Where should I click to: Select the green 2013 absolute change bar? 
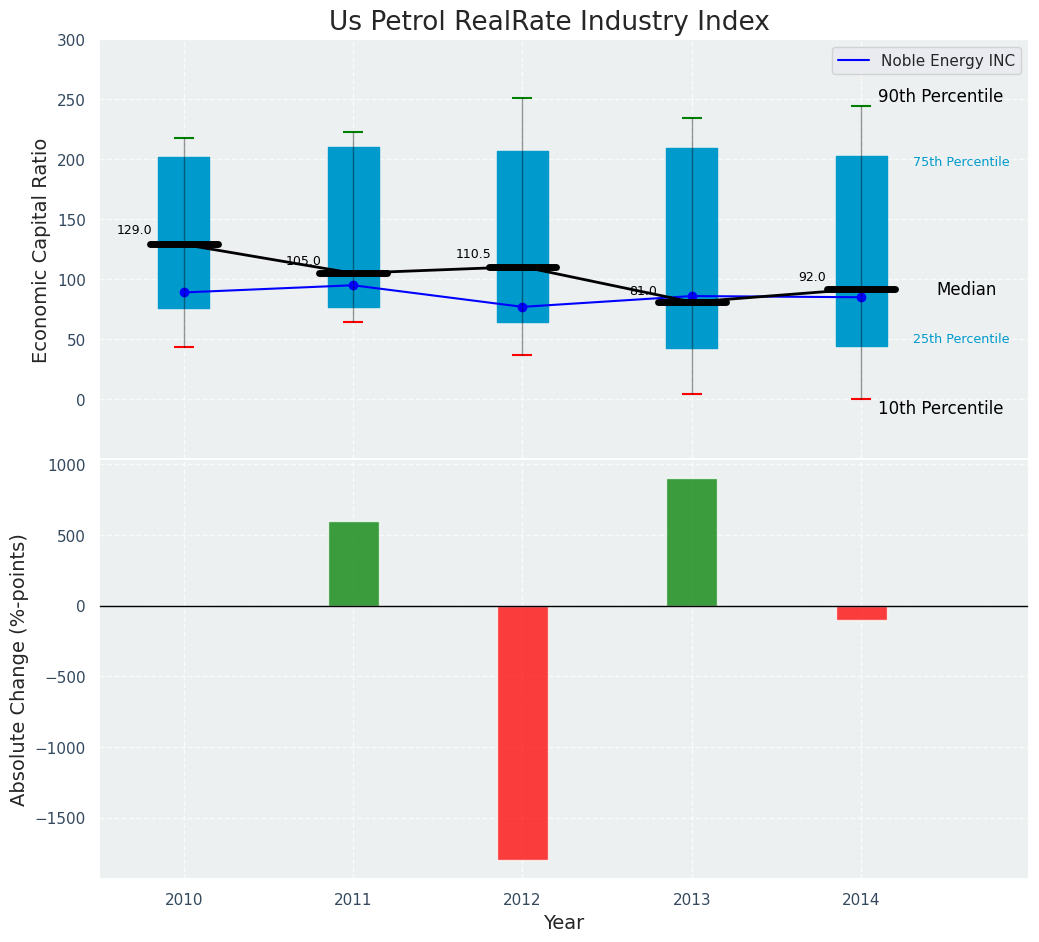(692, 542)
